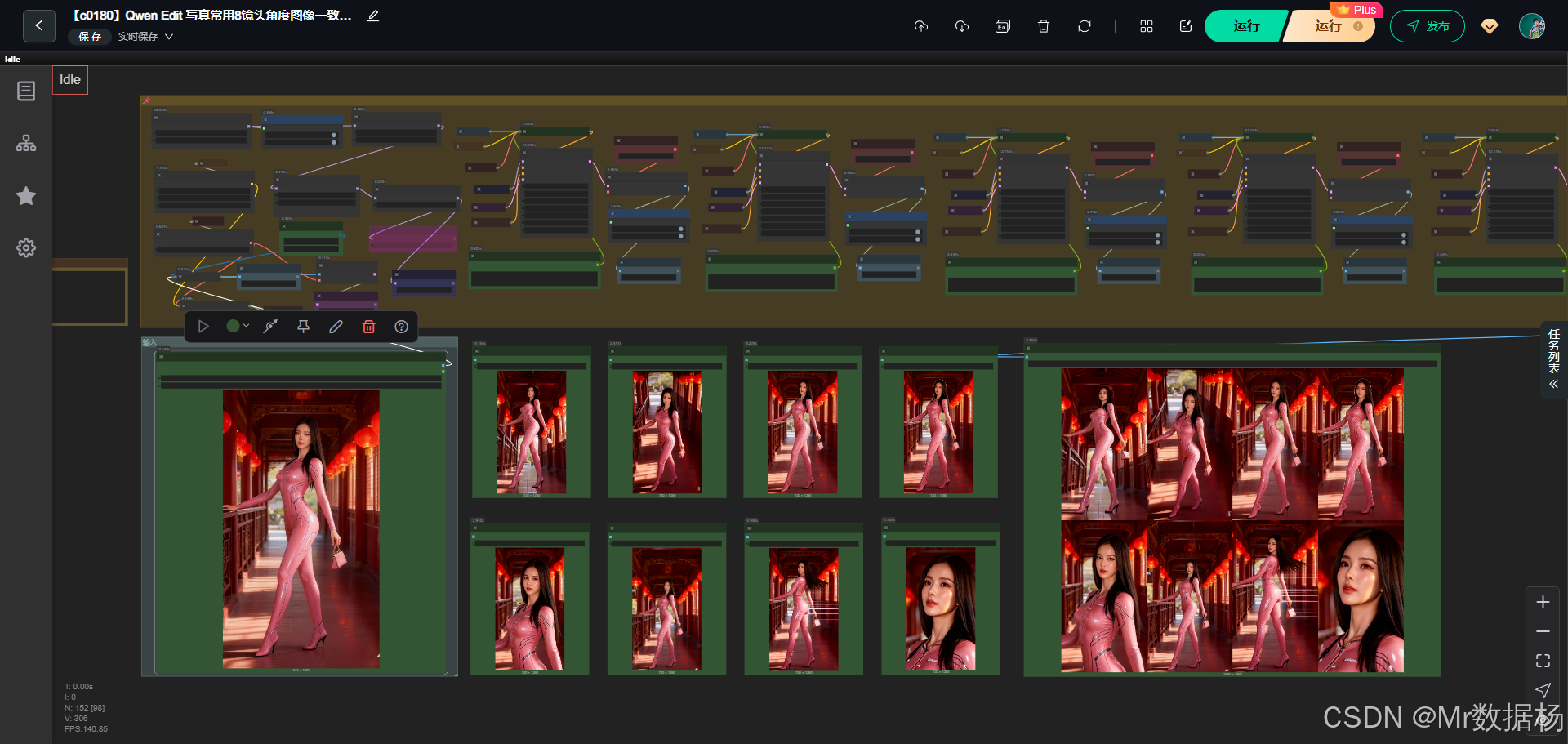The height and width of the screenshot is (744, 1568).
Task: Go back using the left-arrow button
Action: tap(39, 26)
